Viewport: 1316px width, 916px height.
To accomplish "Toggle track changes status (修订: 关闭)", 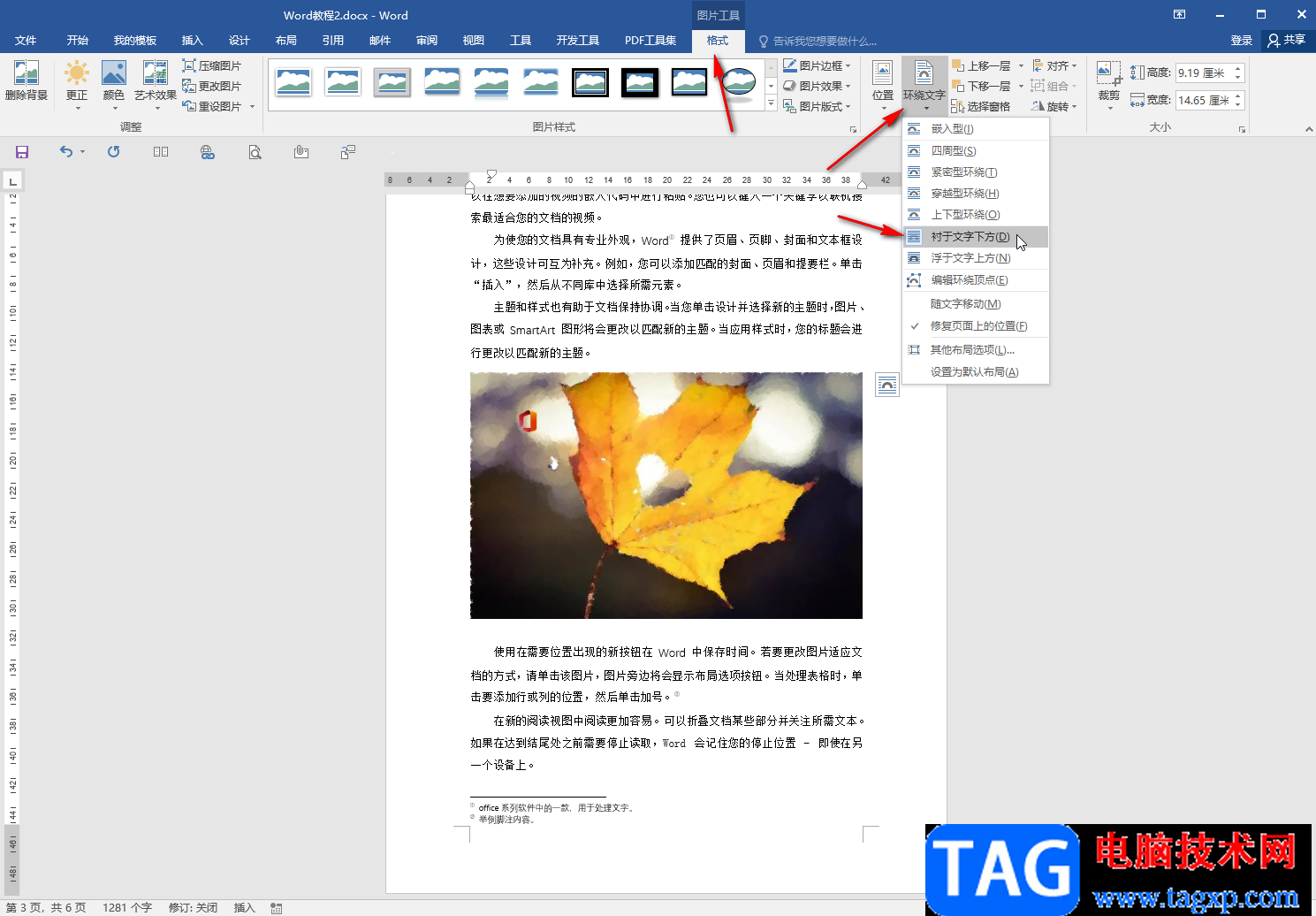I will point(193,908).
